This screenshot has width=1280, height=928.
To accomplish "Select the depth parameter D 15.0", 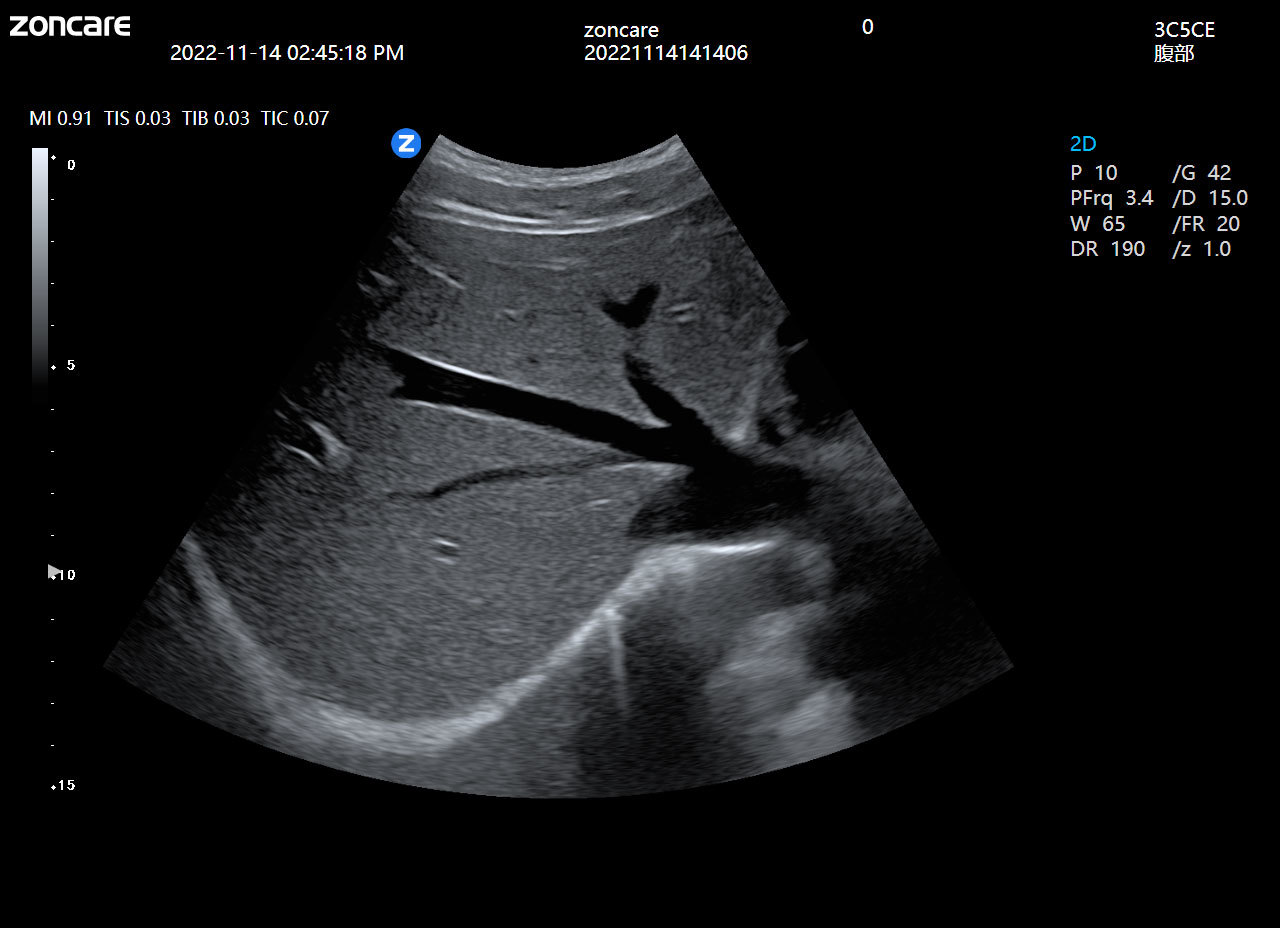I will 1209,198.
